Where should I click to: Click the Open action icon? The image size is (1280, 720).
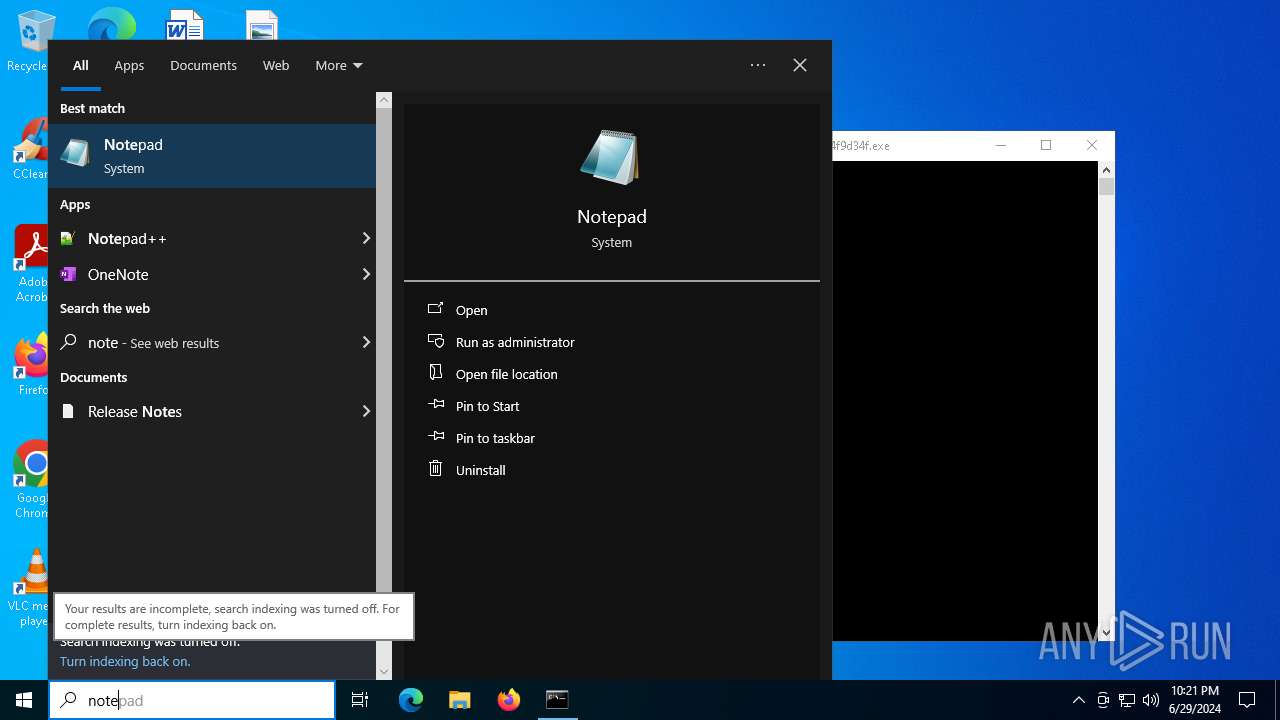click(435, 309)
